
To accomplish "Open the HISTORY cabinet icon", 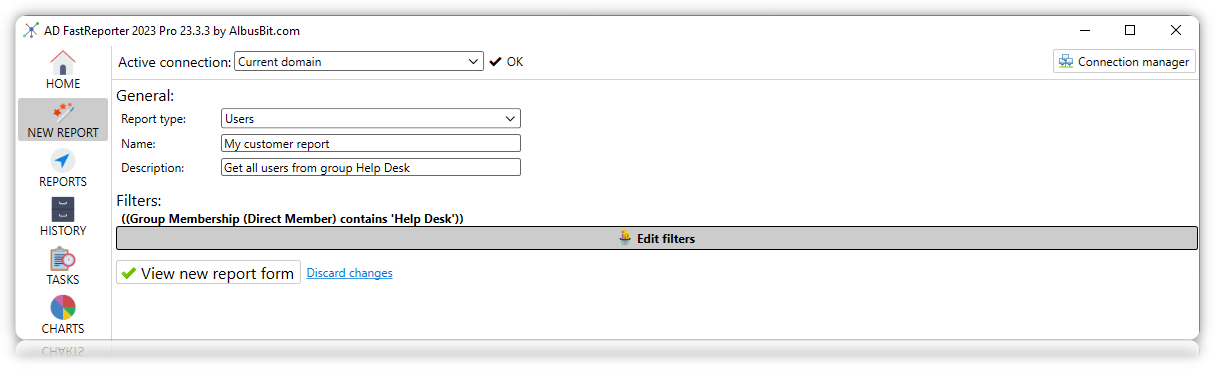I will pyautogui.click(x=63, y=210).
